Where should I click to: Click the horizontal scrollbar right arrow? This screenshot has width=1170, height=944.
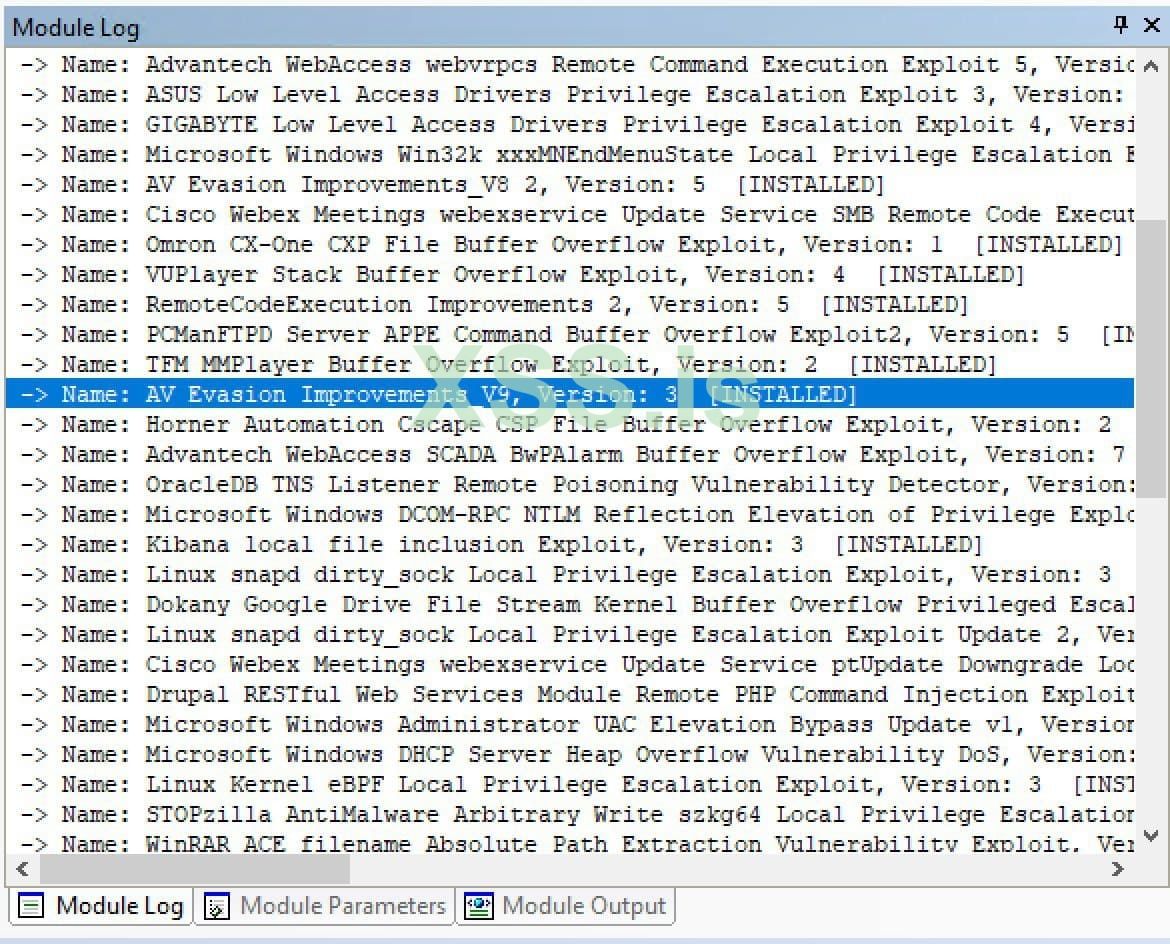1116,869
